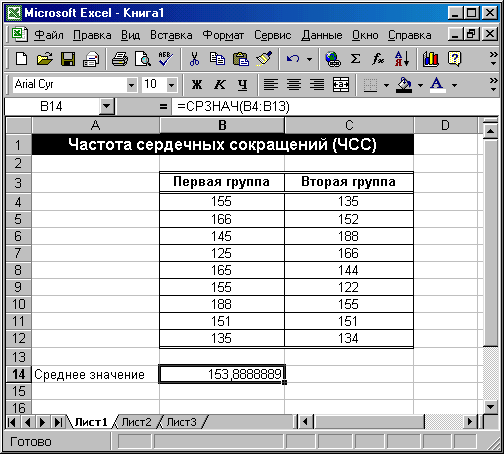Screen dimensions: 504x454
Task: Center text in the cell
Action: (x=294, y=84)
